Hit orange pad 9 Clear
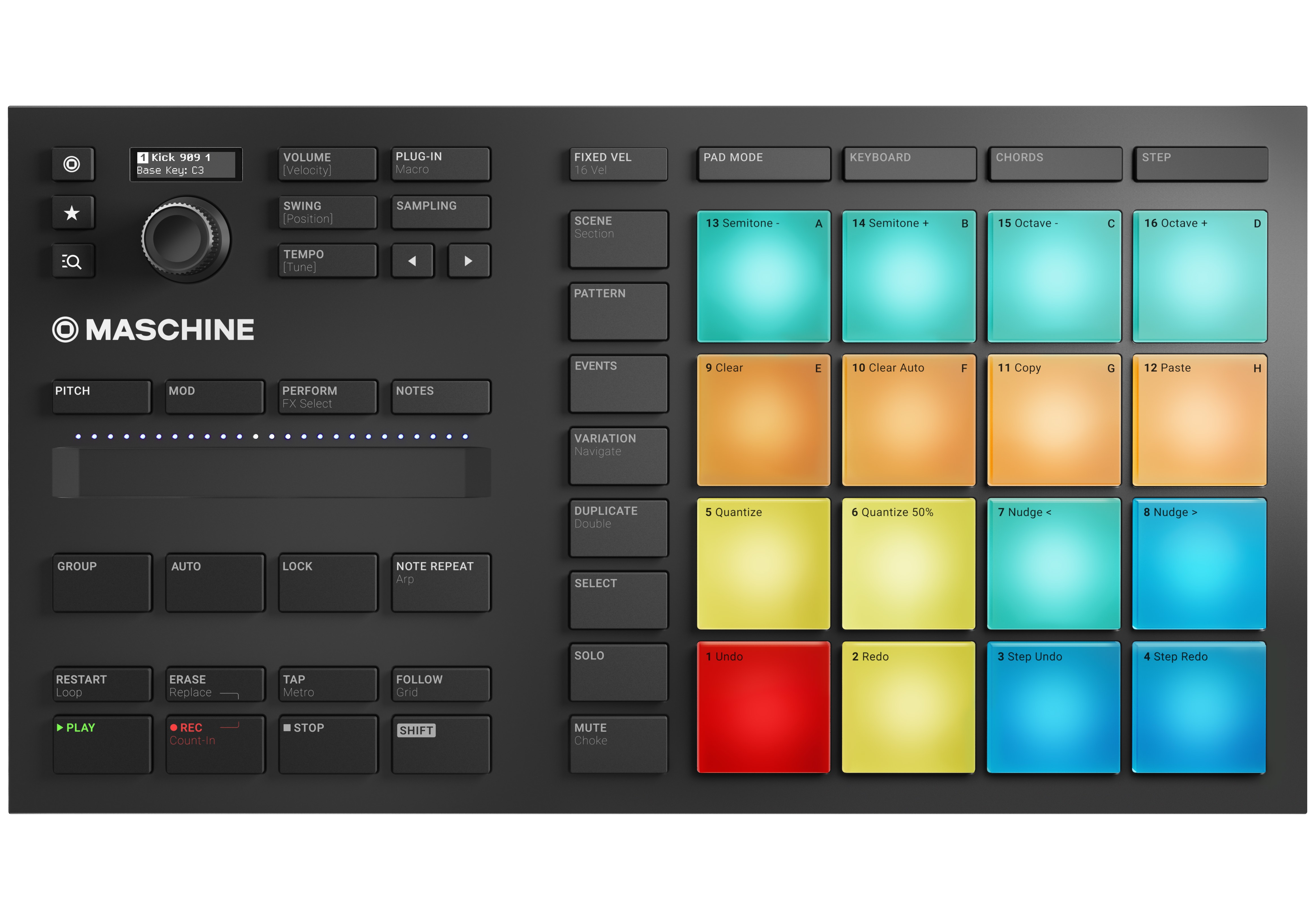 (x=763, y=420)
